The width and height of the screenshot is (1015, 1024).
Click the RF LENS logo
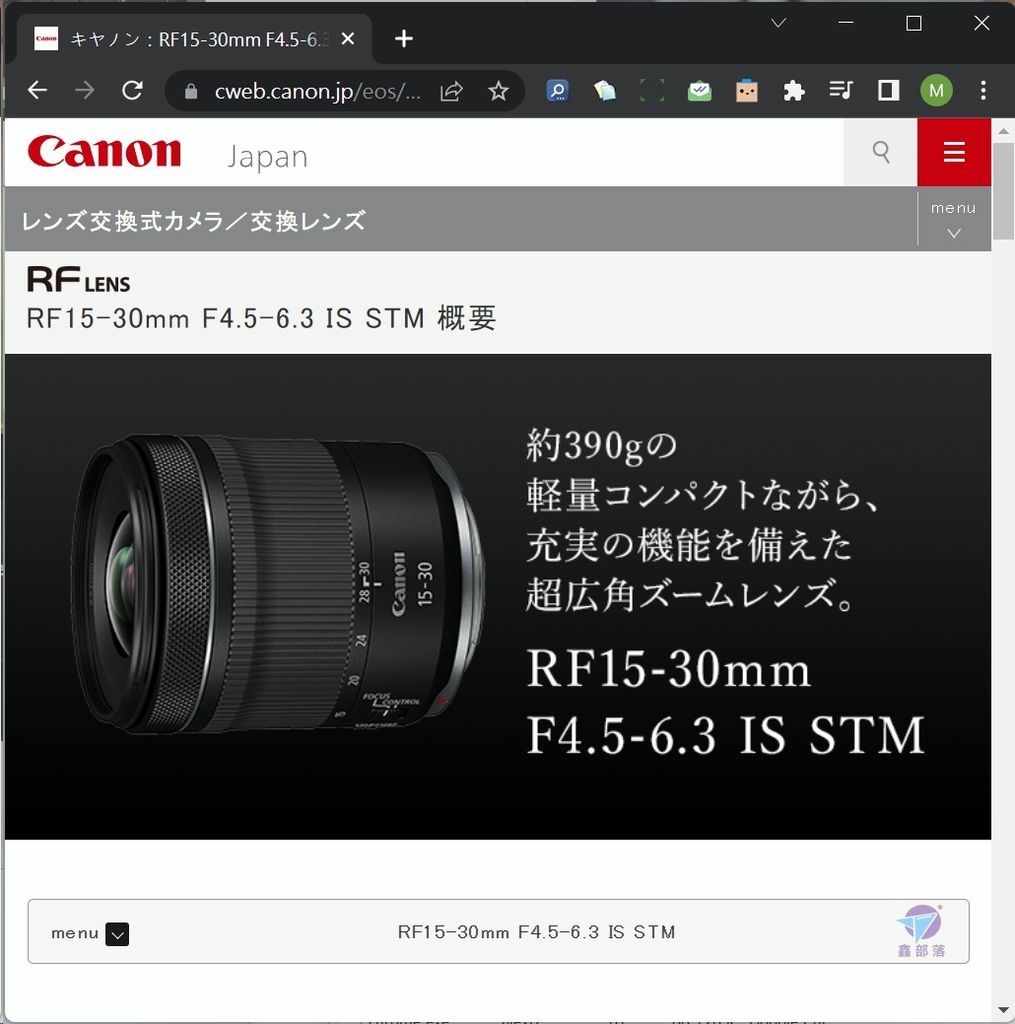pyautogui.click(x=78, y=279)
